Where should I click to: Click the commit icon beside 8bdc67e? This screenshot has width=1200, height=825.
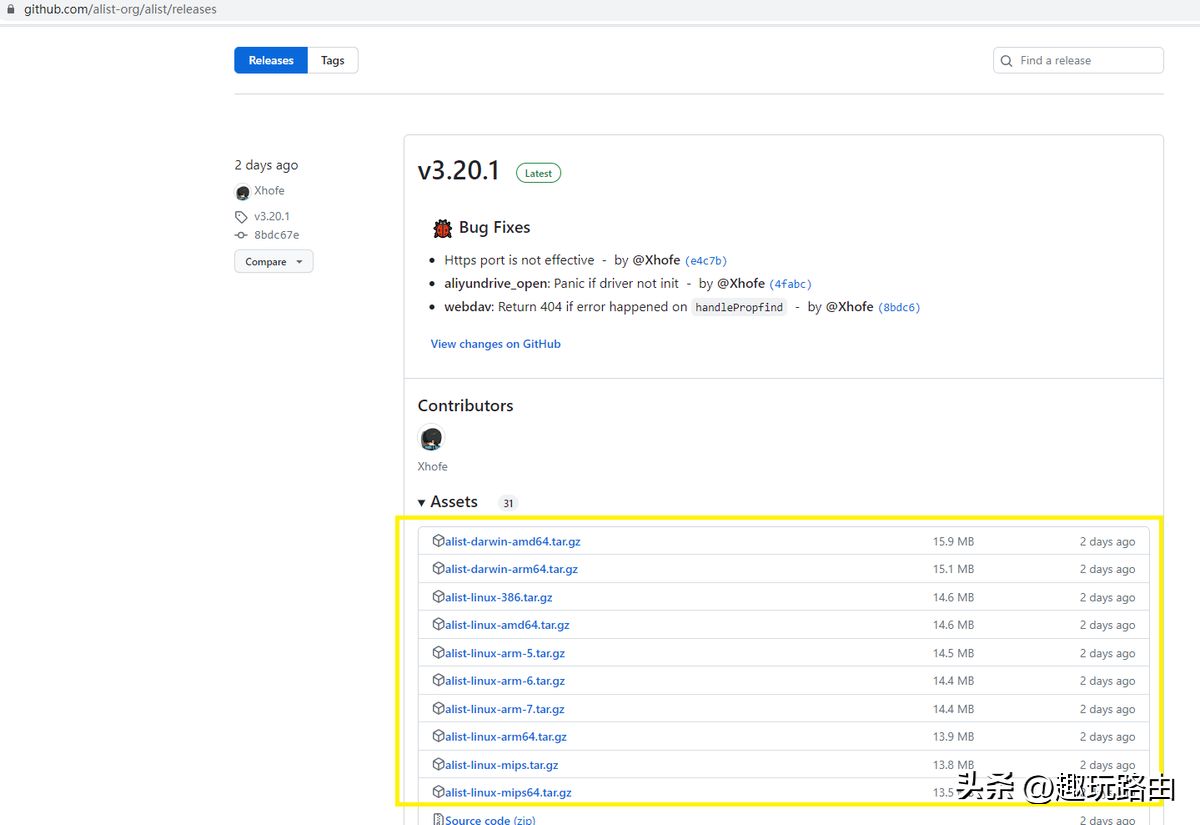(x=241, y=235)
